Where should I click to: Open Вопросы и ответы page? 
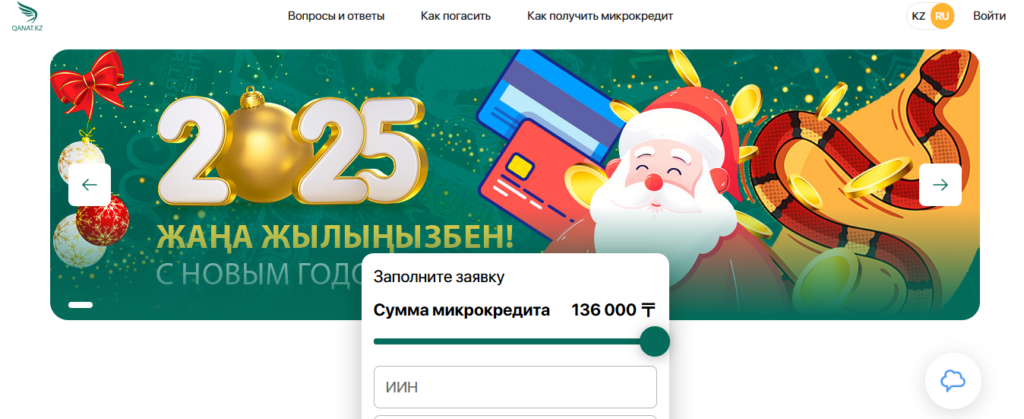[x=336, y=16]
